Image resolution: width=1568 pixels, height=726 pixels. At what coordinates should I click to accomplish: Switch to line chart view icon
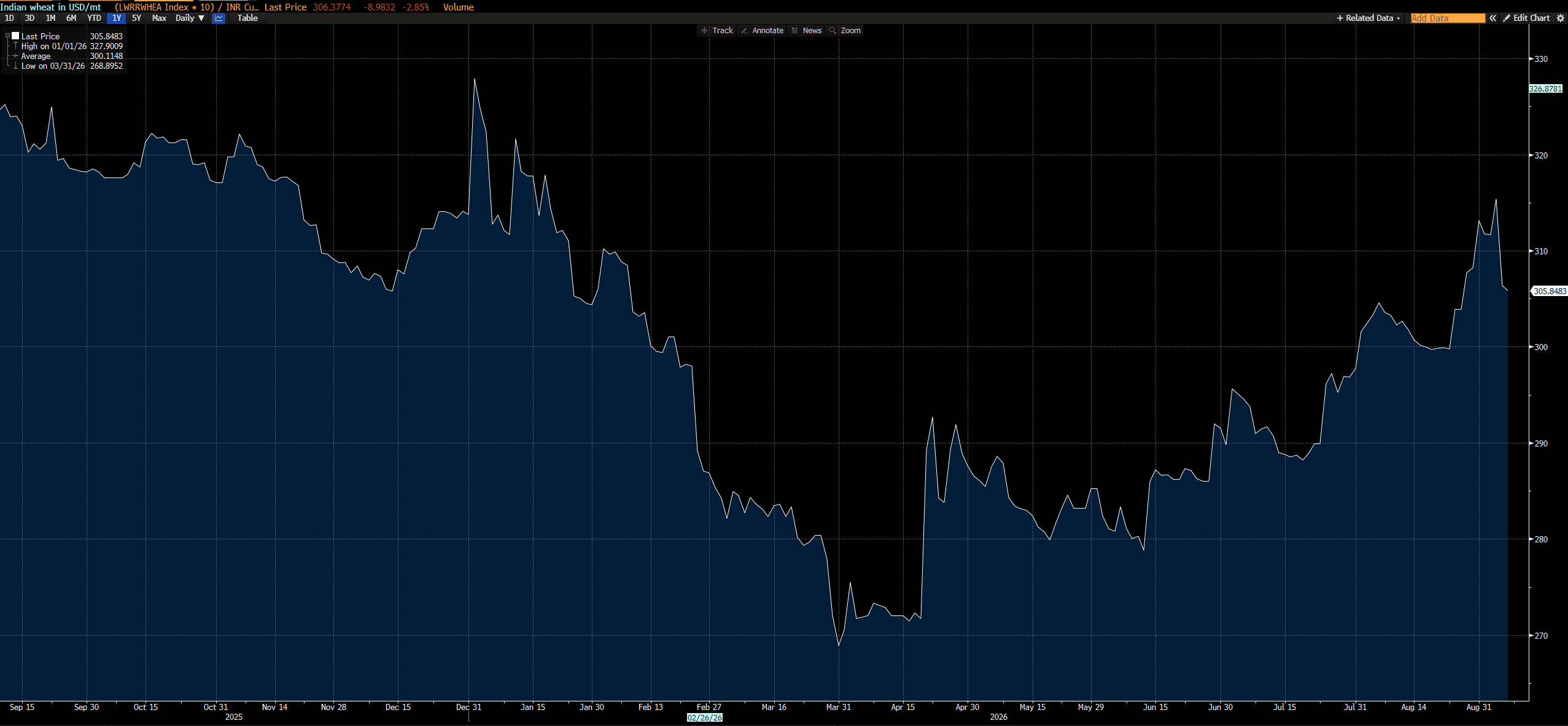(219, 18)
